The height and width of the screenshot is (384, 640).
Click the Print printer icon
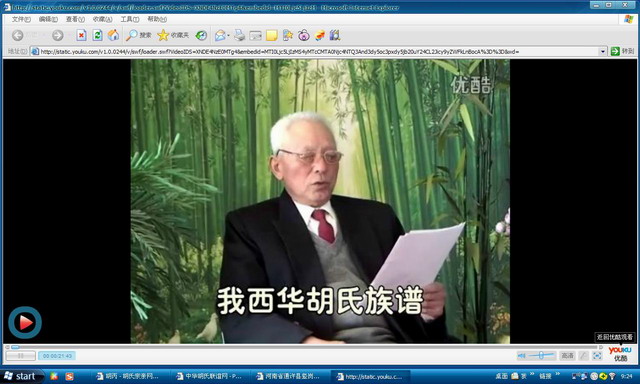(240, 36)
